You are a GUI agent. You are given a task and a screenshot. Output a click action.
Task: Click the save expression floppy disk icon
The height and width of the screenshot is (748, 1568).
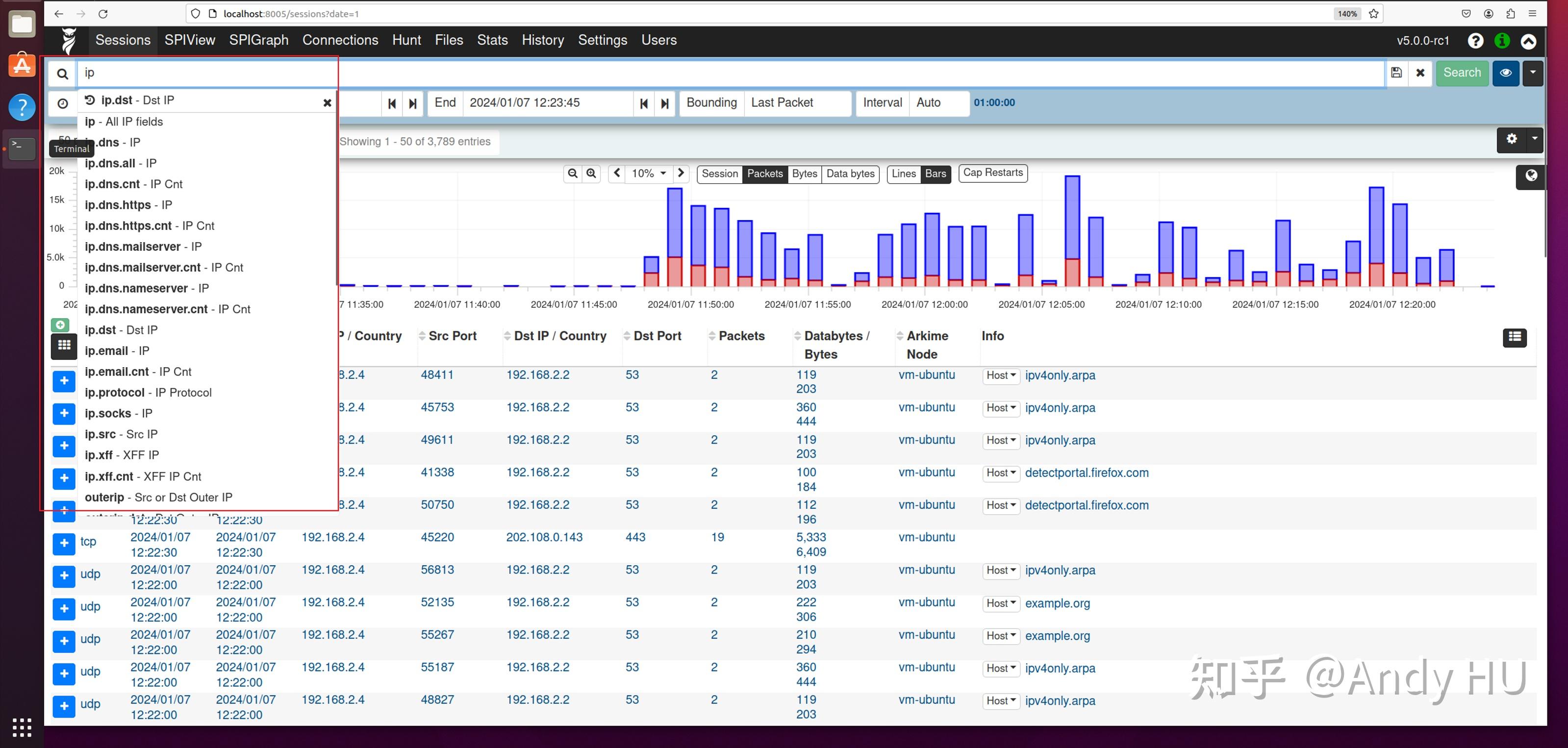(x=1396, y=73)
